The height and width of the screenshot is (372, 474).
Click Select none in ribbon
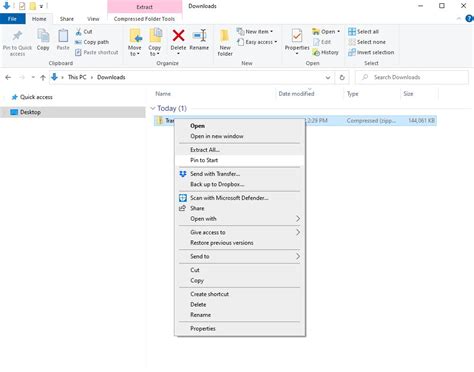[367, 42]
